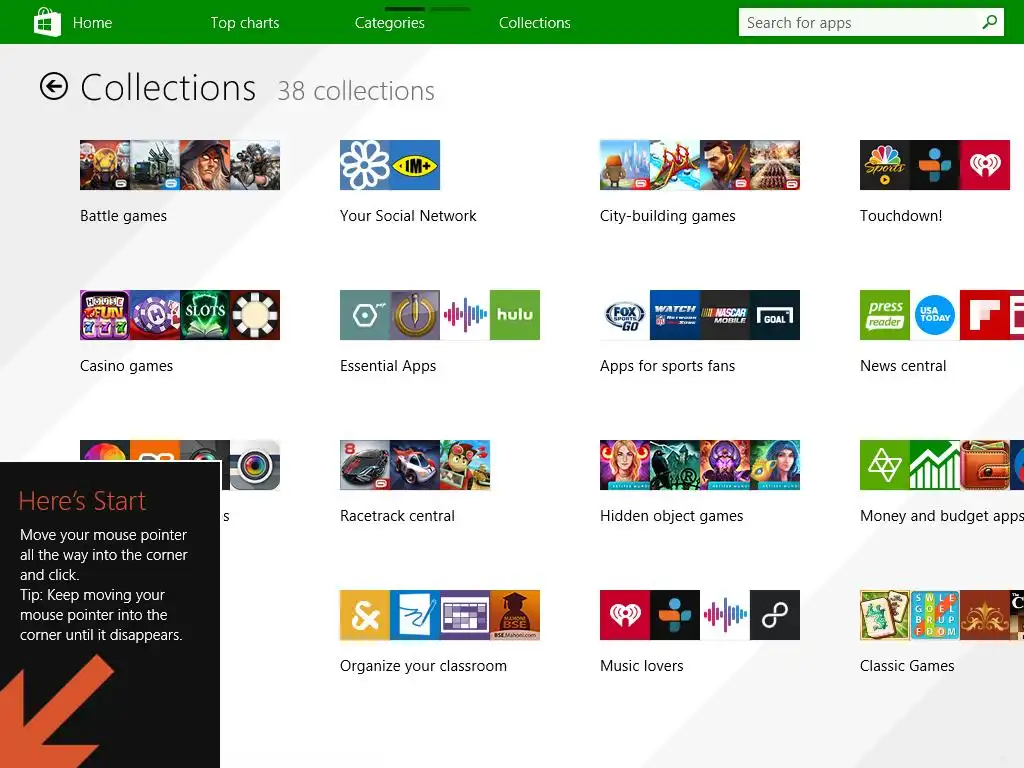Screen dimensions: 1024x768
Task: Open Hidden object games collection
Action: [x=671, y=516]
